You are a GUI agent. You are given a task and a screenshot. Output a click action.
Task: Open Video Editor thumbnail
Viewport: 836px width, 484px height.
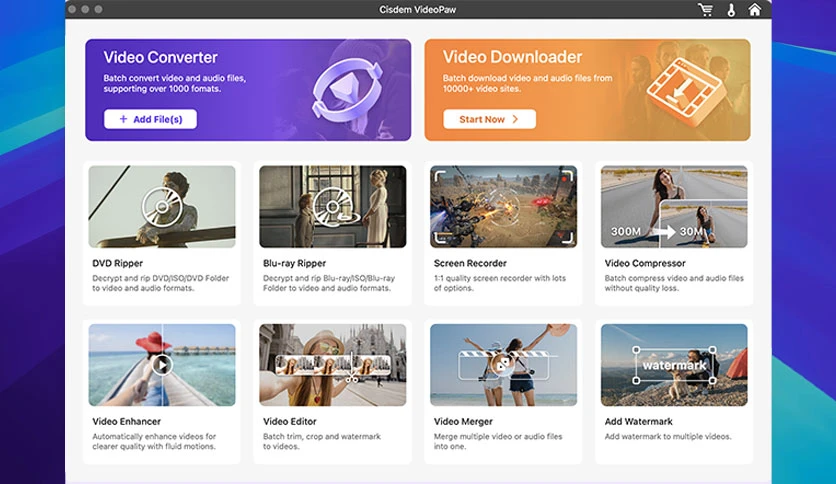coord(333,365)
